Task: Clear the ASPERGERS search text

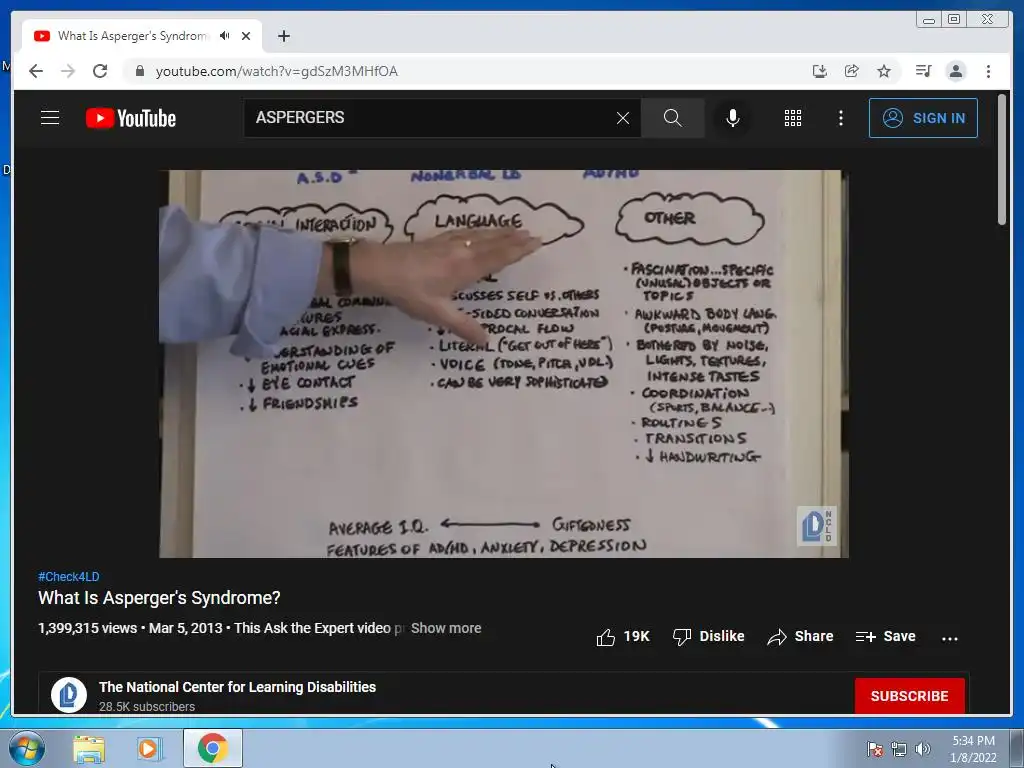Action: (x=623, y=118)
